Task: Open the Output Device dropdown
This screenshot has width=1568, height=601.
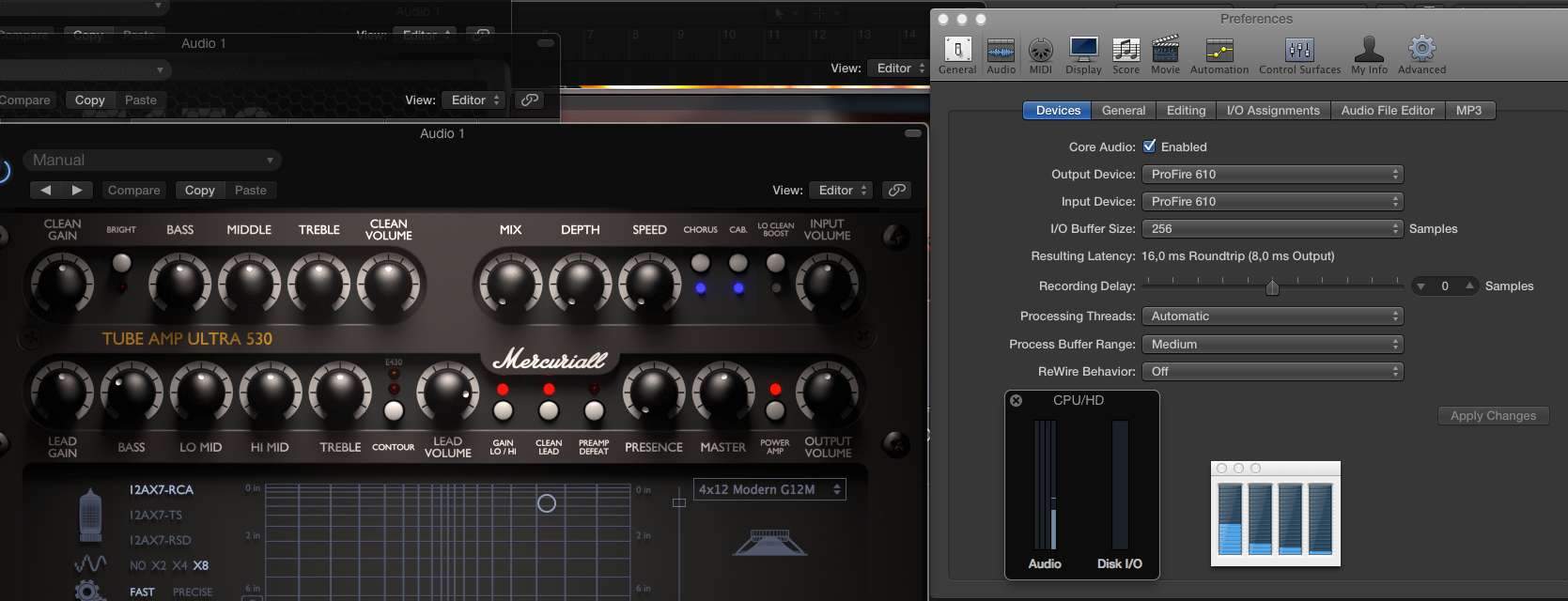Action: point(1272,174)
